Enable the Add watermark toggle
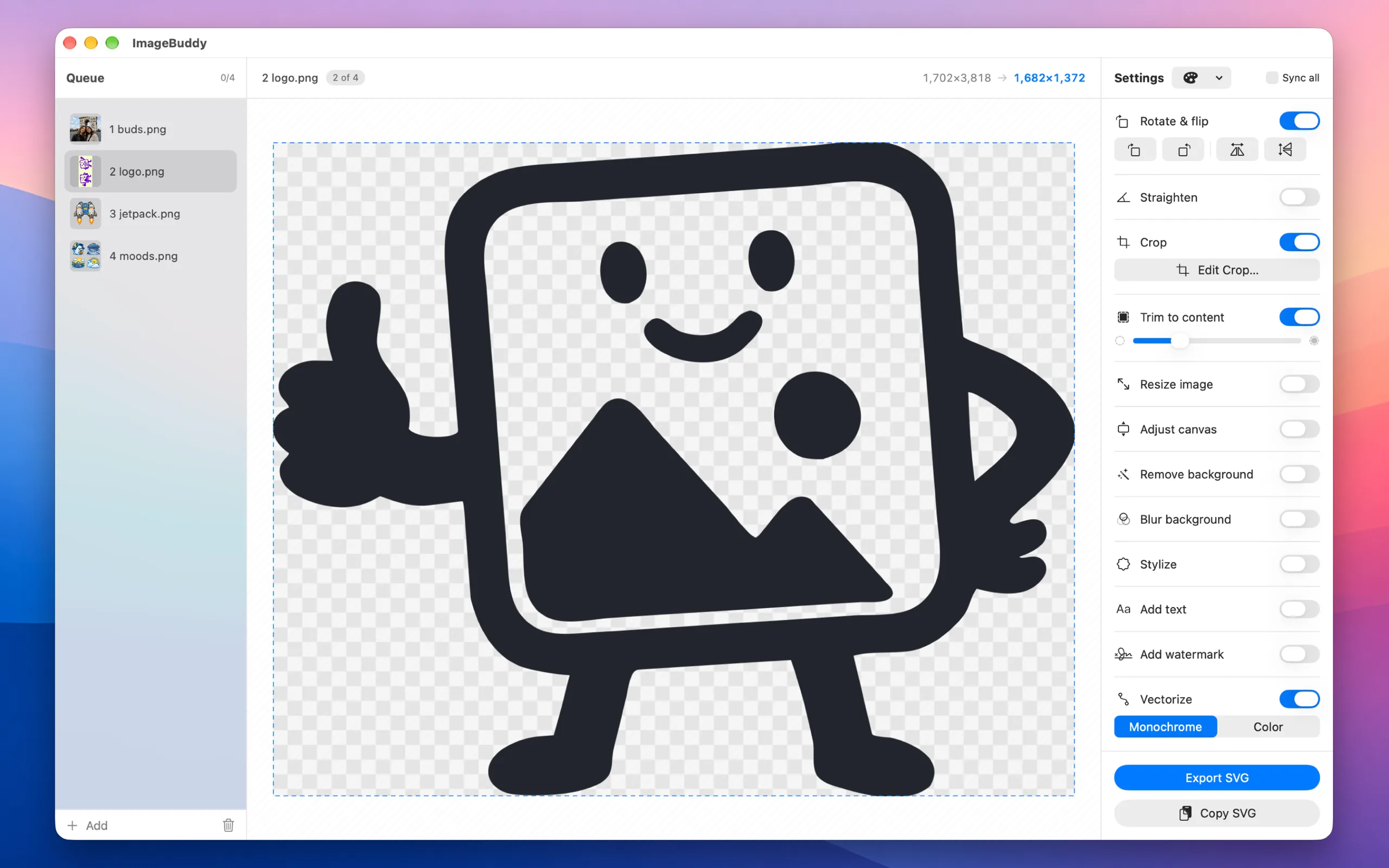This screenshot has width=1389, height=868. 1299,654
